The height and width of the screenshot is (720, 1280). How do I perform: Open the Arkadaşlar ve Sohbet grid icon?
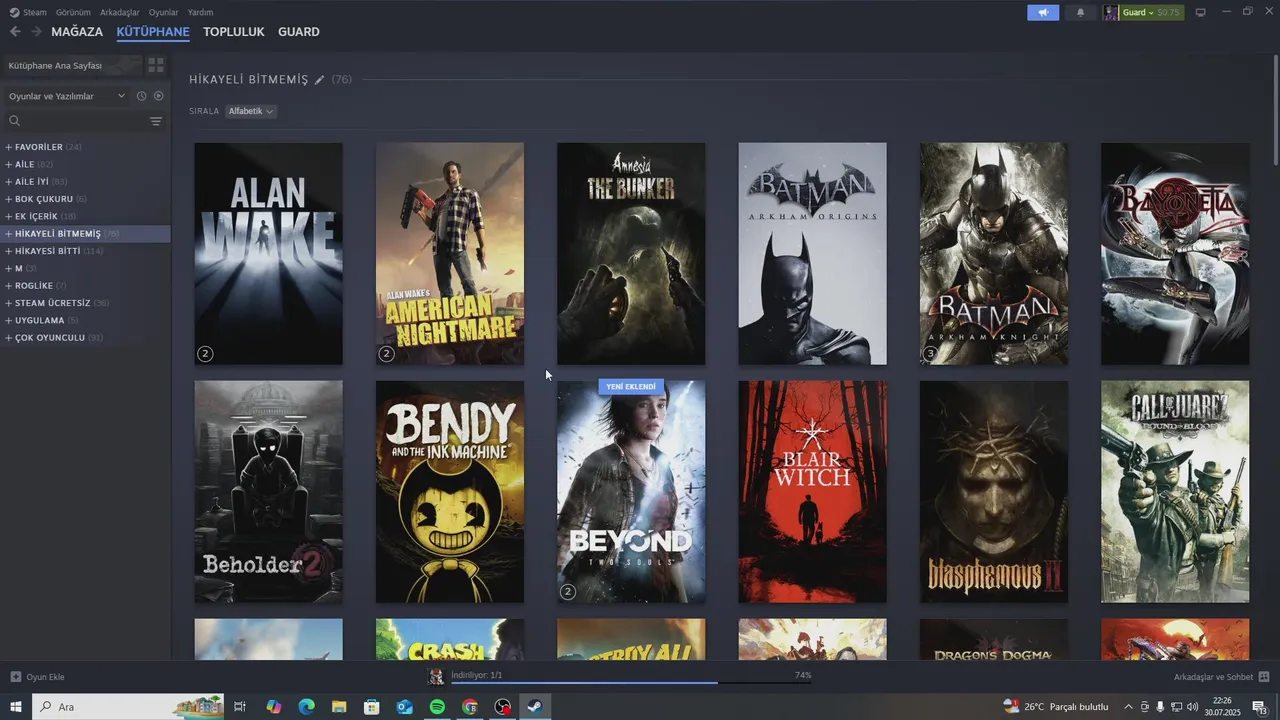(1264, 677)
